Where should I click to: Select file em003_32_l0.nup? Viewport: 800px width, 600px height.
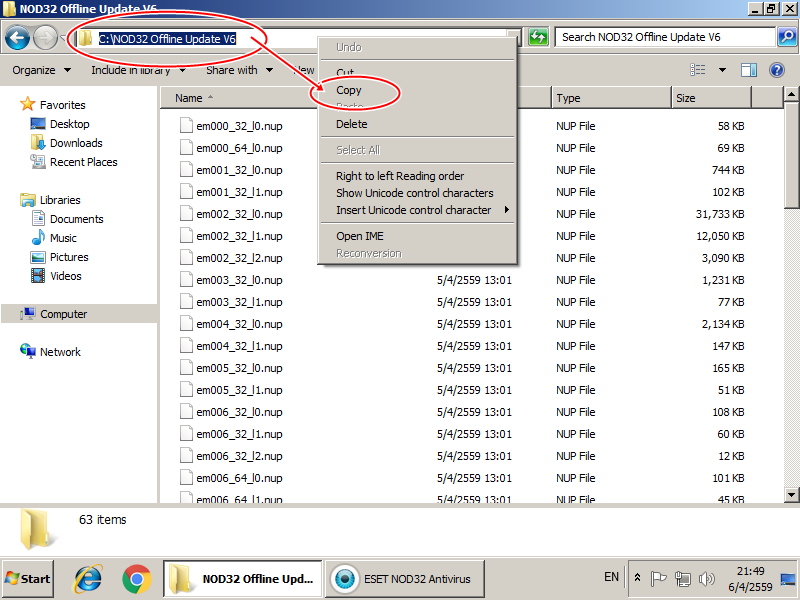click(239, 280)
